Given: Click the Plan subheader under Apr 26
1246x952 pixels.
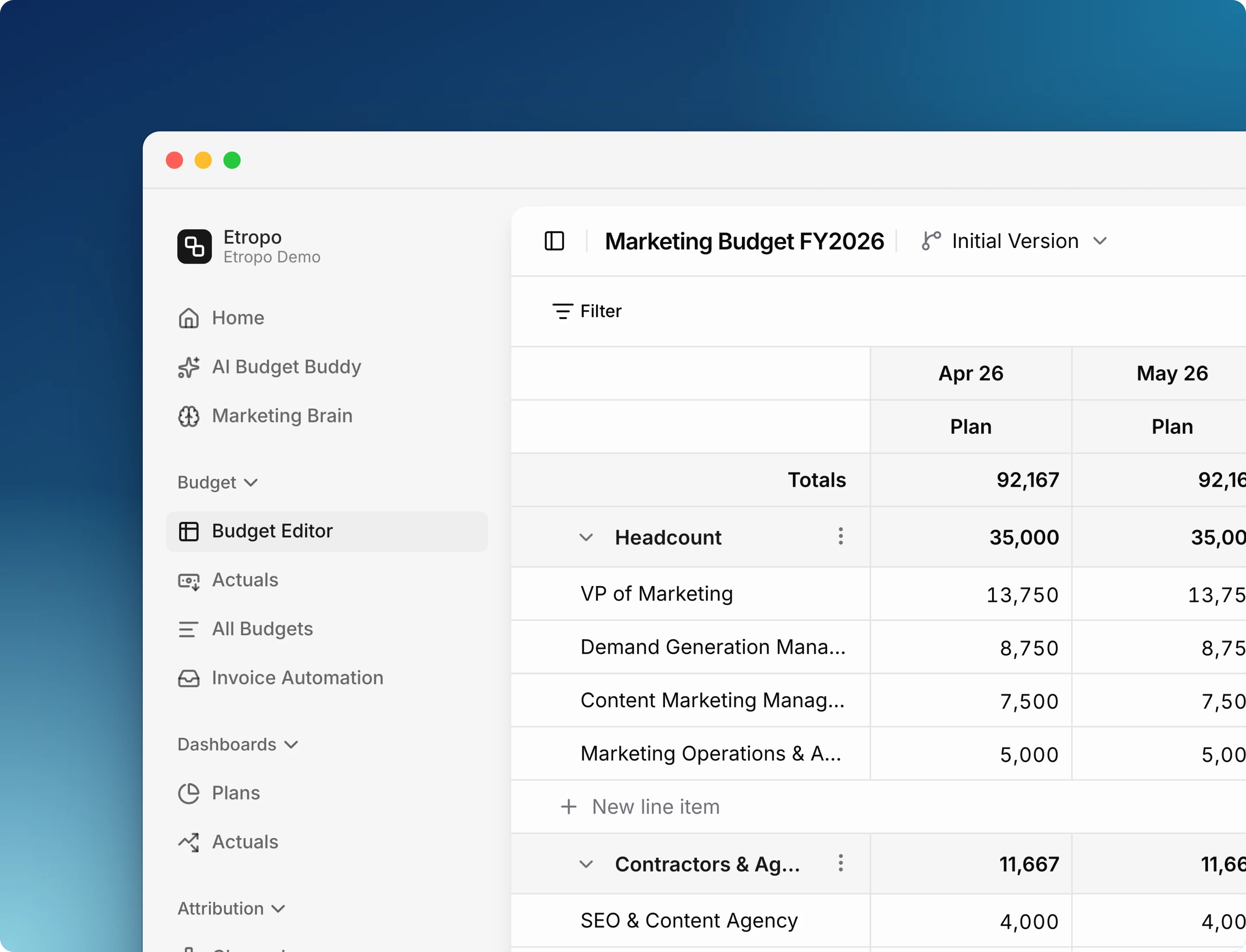Looking at the screenshot, I should coord(970,427).
